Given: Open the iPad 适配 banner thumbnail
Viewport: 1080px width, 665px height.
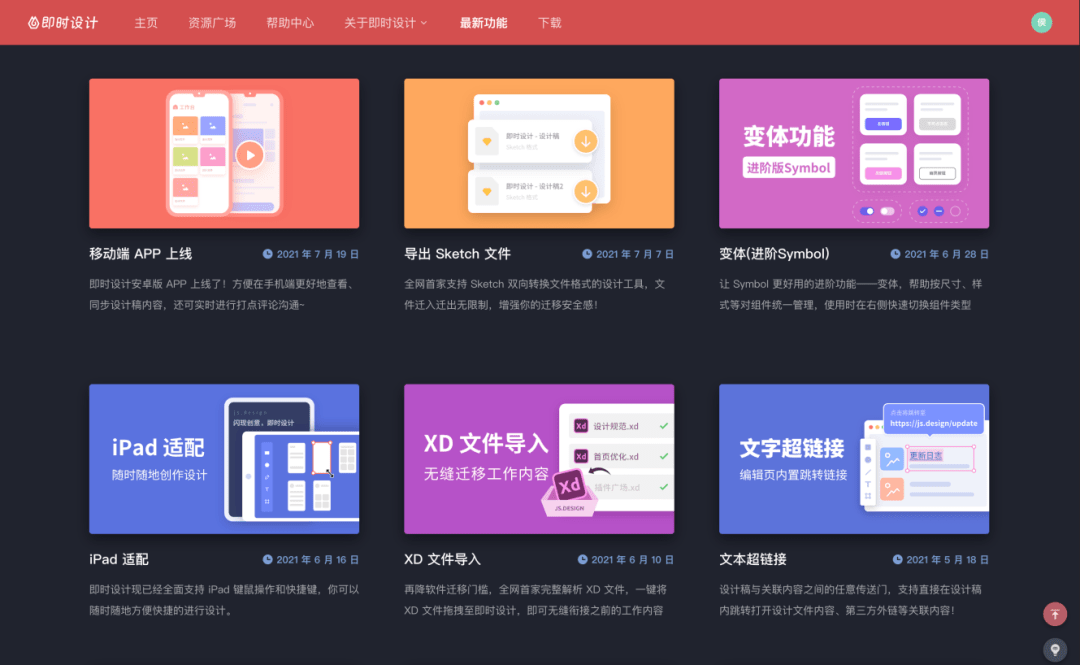Looking at the screenshot, I should 224,459.
